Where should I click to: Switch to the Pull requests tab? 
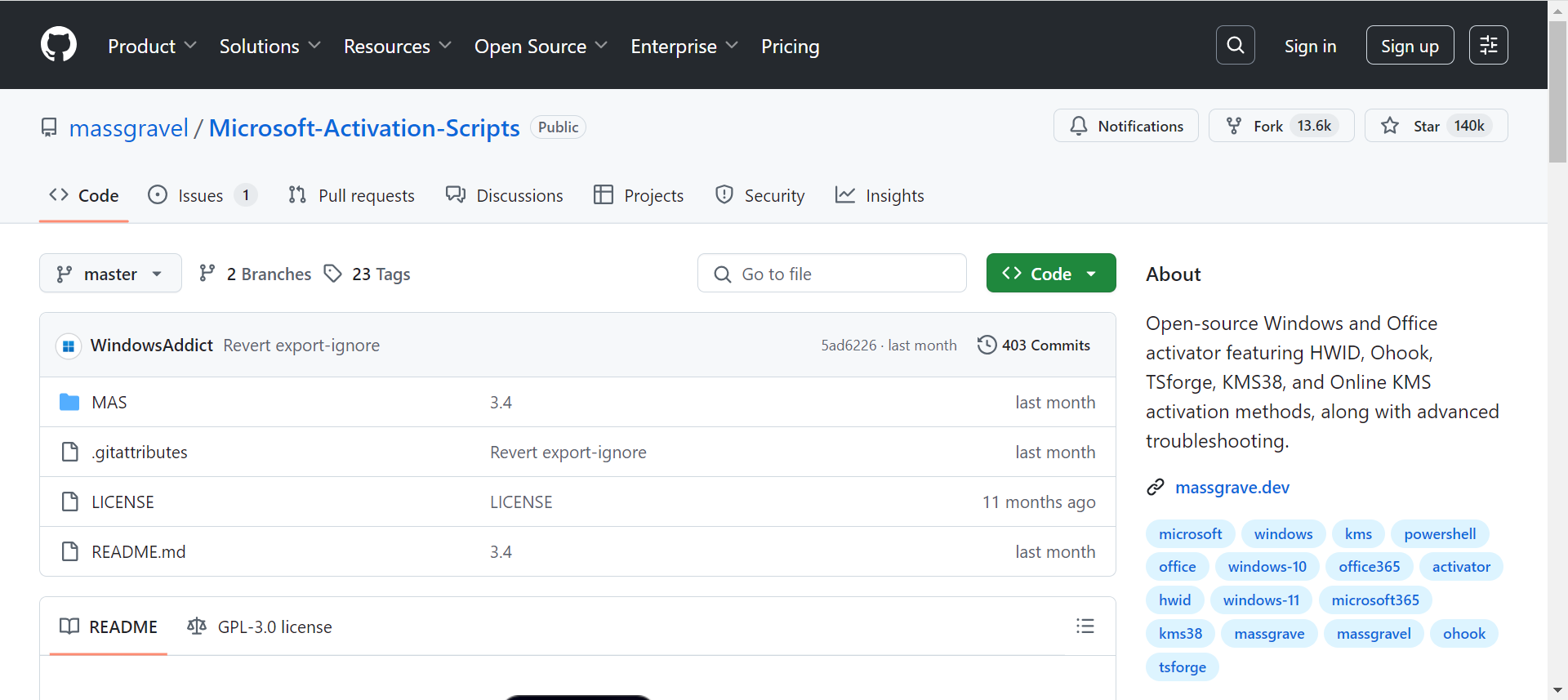point(351,195)
